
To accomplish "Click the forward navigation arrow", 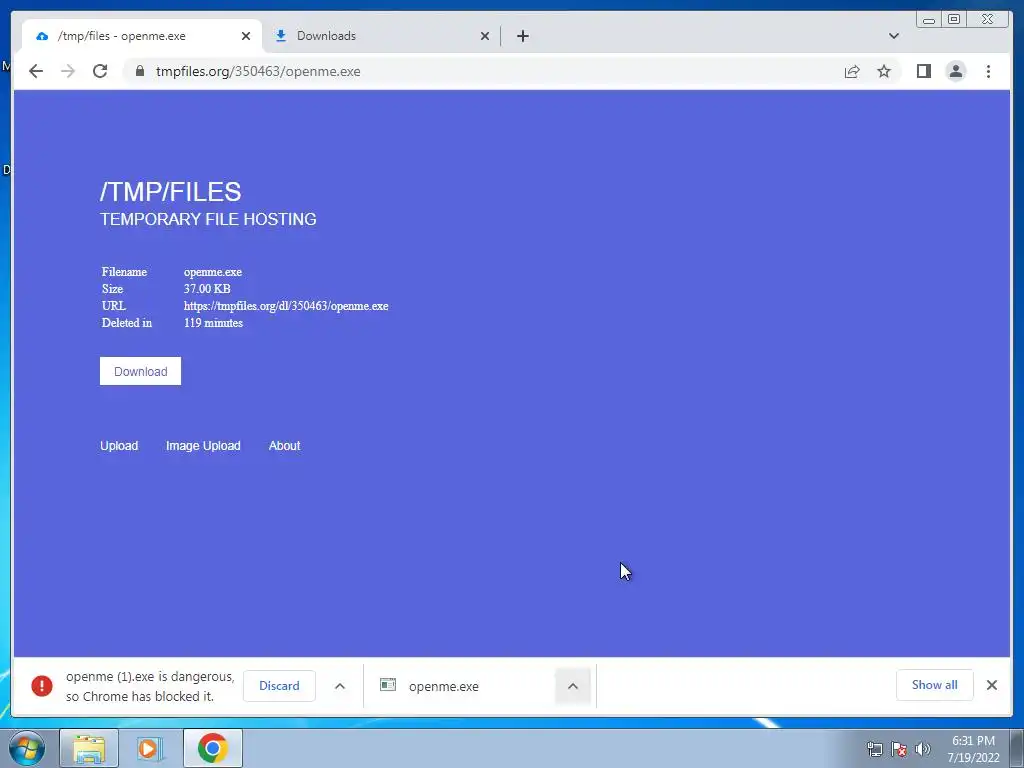I will [68, 71].
